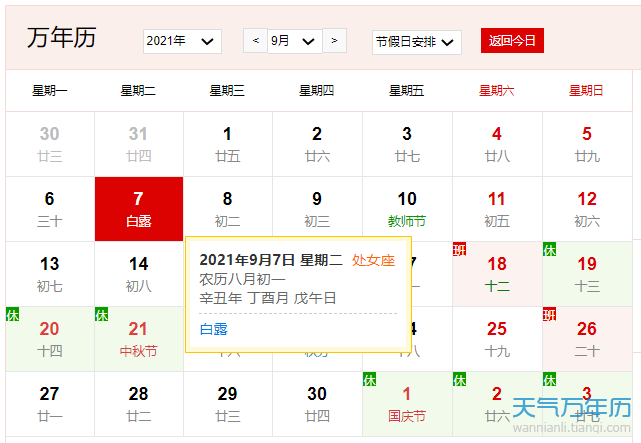Select October 1 国庆节

[x=407, y=404]
